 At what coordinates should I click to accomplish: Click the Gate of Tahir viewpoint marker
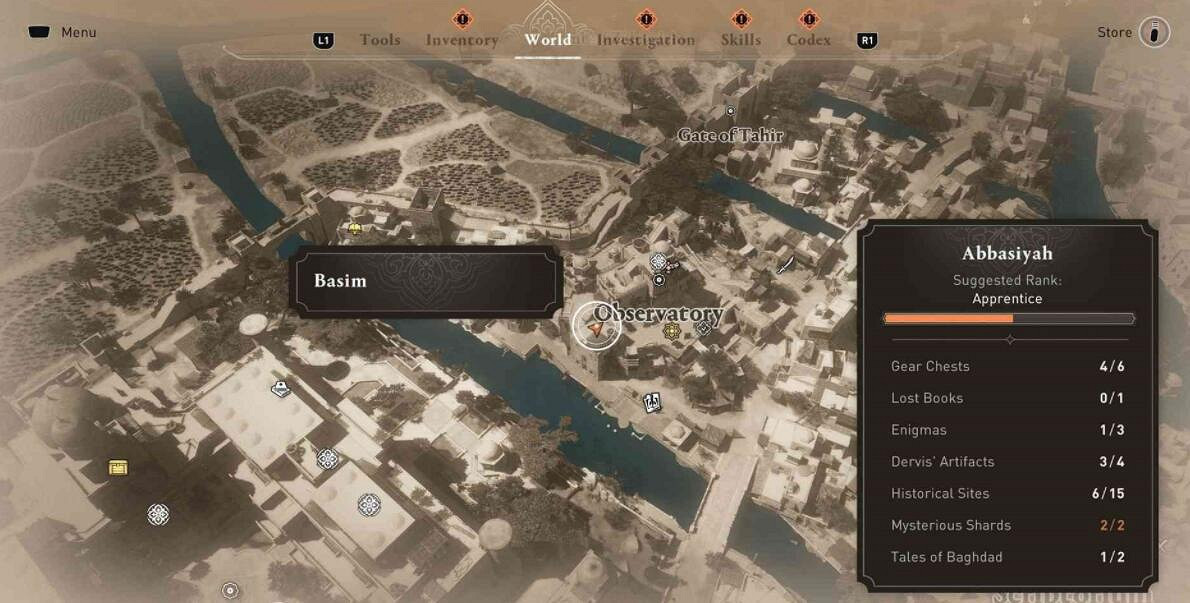click(x=730, y=111)
